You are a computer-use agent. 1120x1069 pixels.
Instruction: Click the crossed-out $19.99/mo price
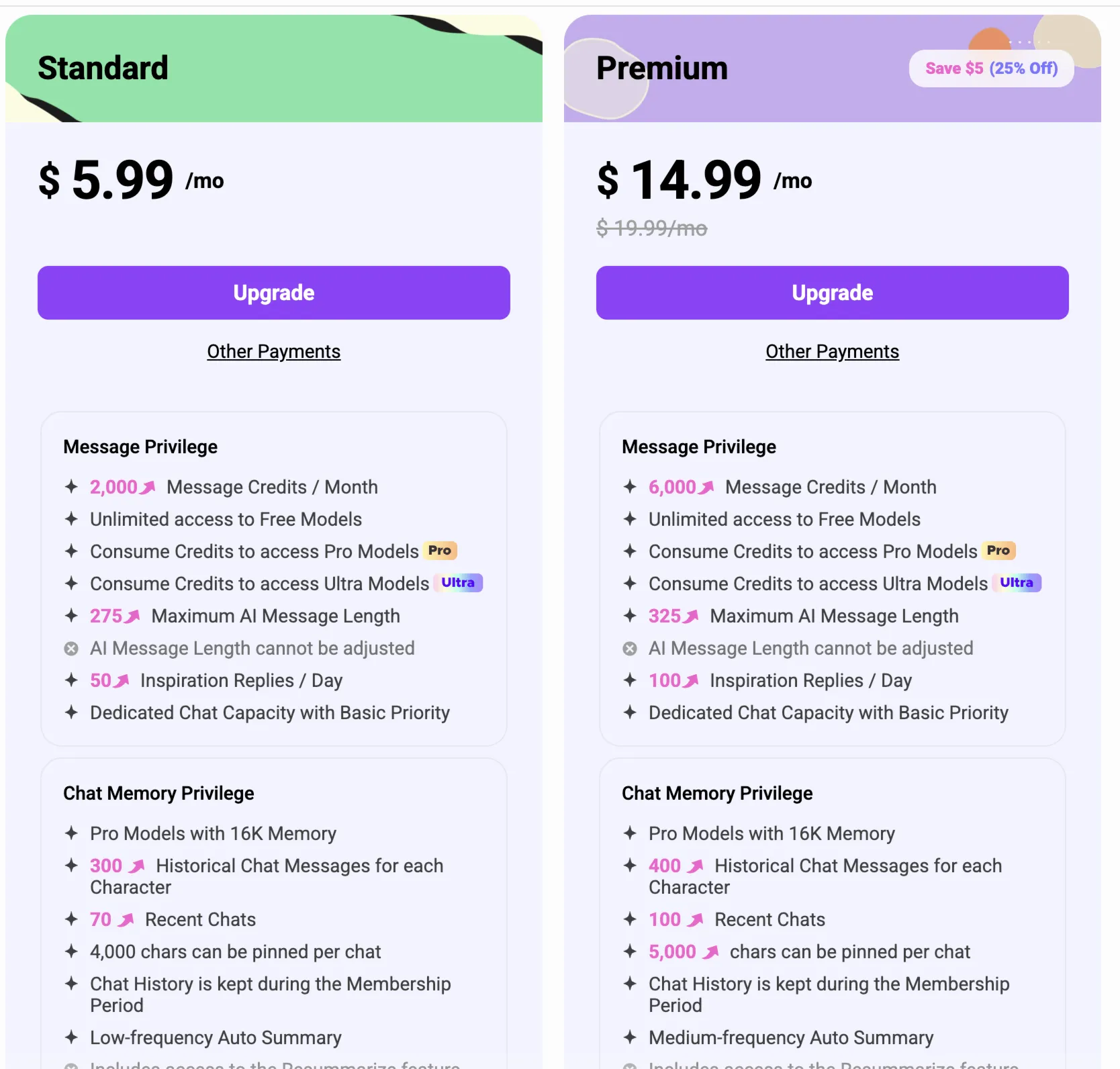click(x=651, y=228)
